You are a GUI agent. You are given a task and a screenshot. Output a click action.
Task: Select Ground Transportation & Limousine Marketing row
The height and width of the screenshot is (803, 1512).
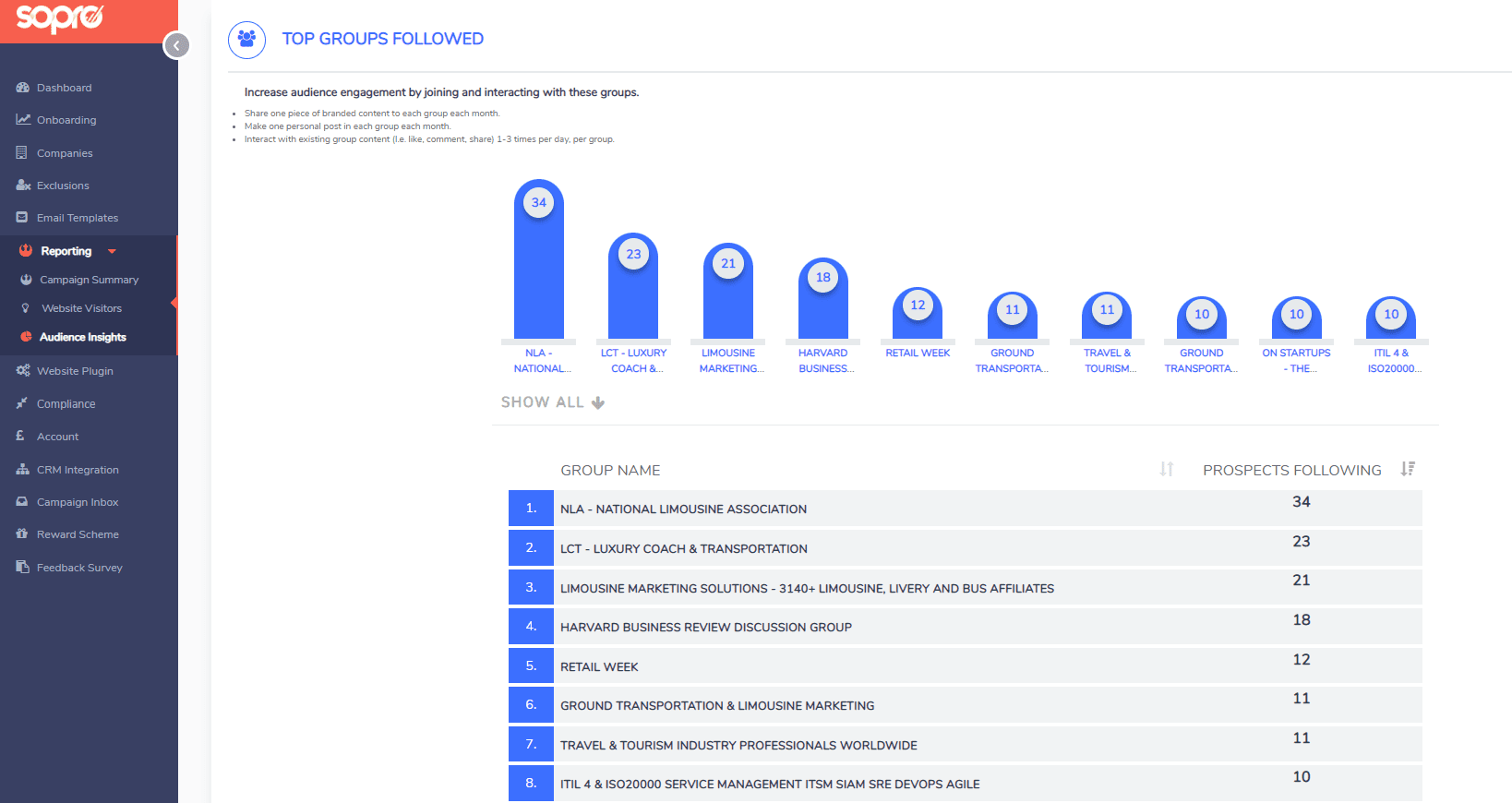tap(965, 705)
